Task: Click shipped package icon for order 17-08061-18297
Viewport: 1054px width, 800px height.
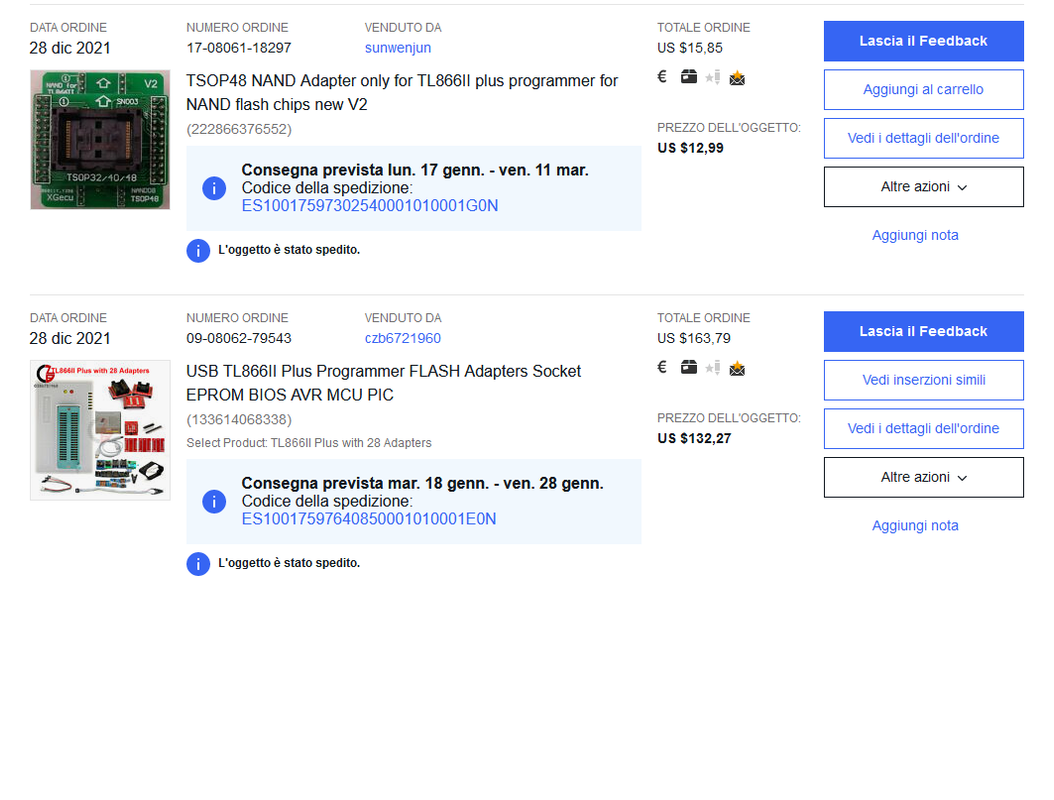Action: tap(688, 77)
